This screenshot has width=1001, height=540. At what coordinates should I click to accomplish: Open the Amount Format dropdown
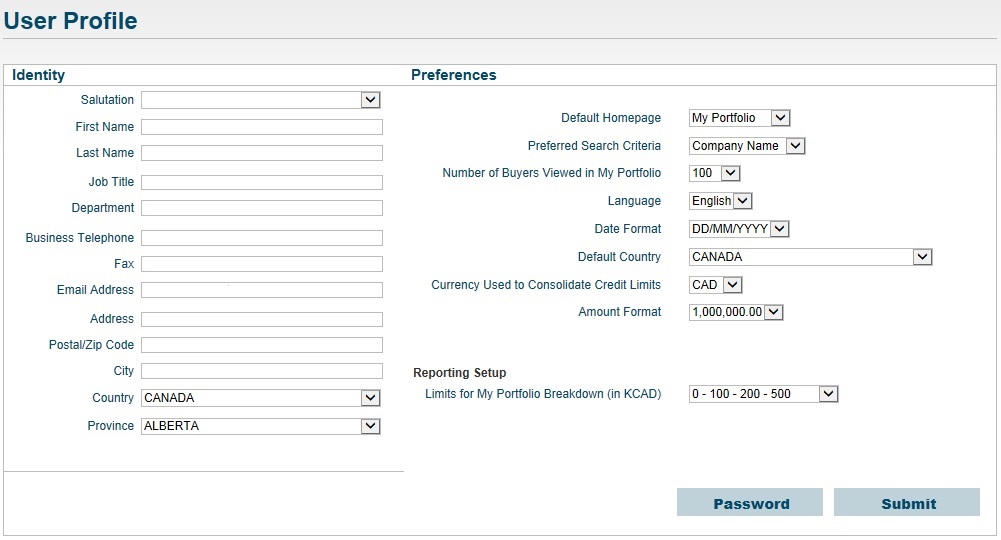point(736,312)
